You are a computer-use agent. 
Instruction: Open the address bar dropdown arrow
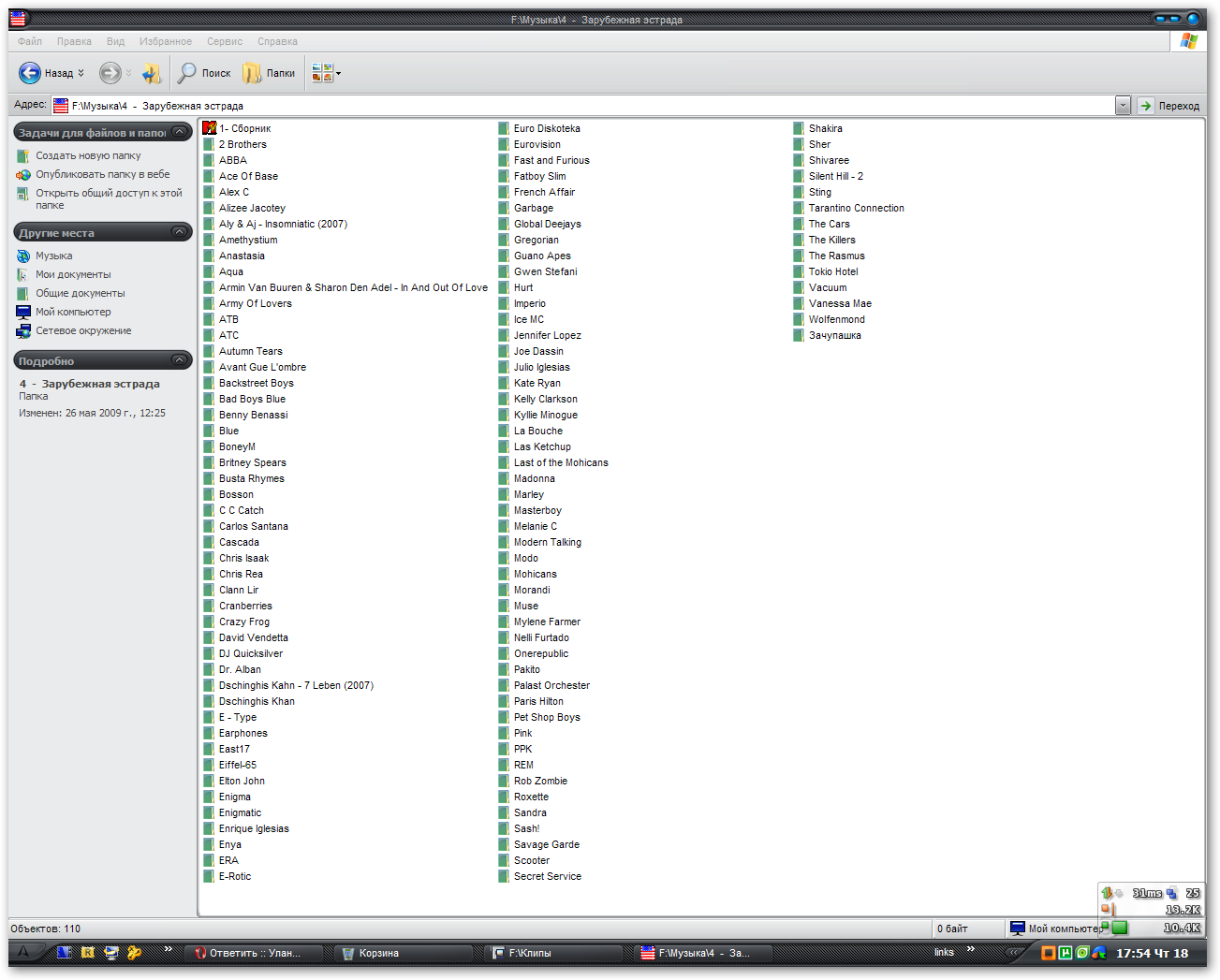(x=1123, y=106)
